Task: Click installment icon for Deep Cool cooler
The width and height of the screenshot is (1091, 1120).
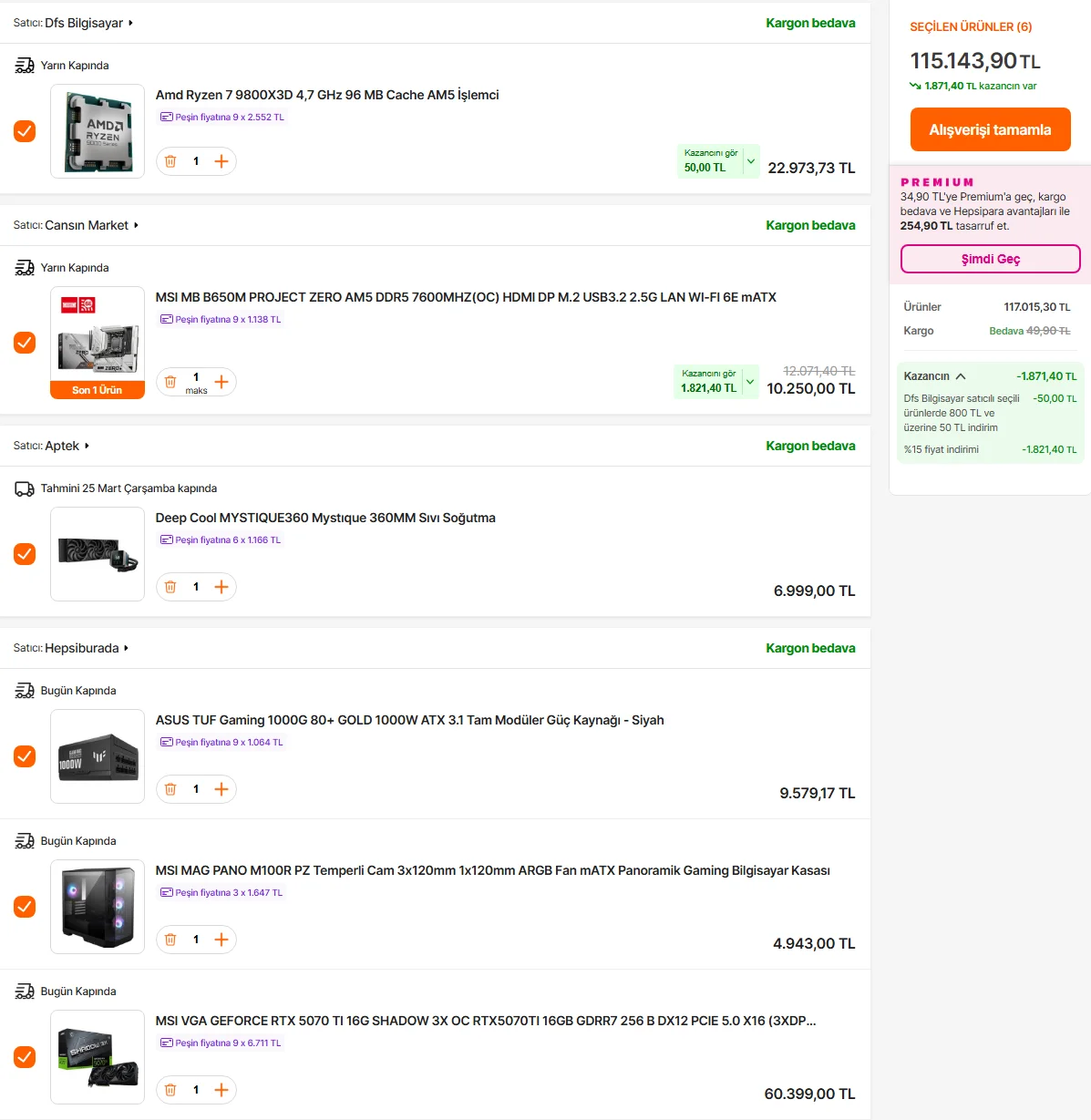Action: coord(167,540)
